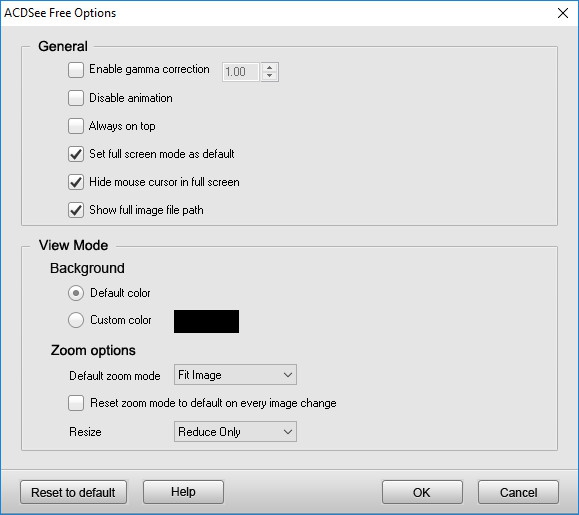Enable gamma correction checkbox

(x=76, y=70)
